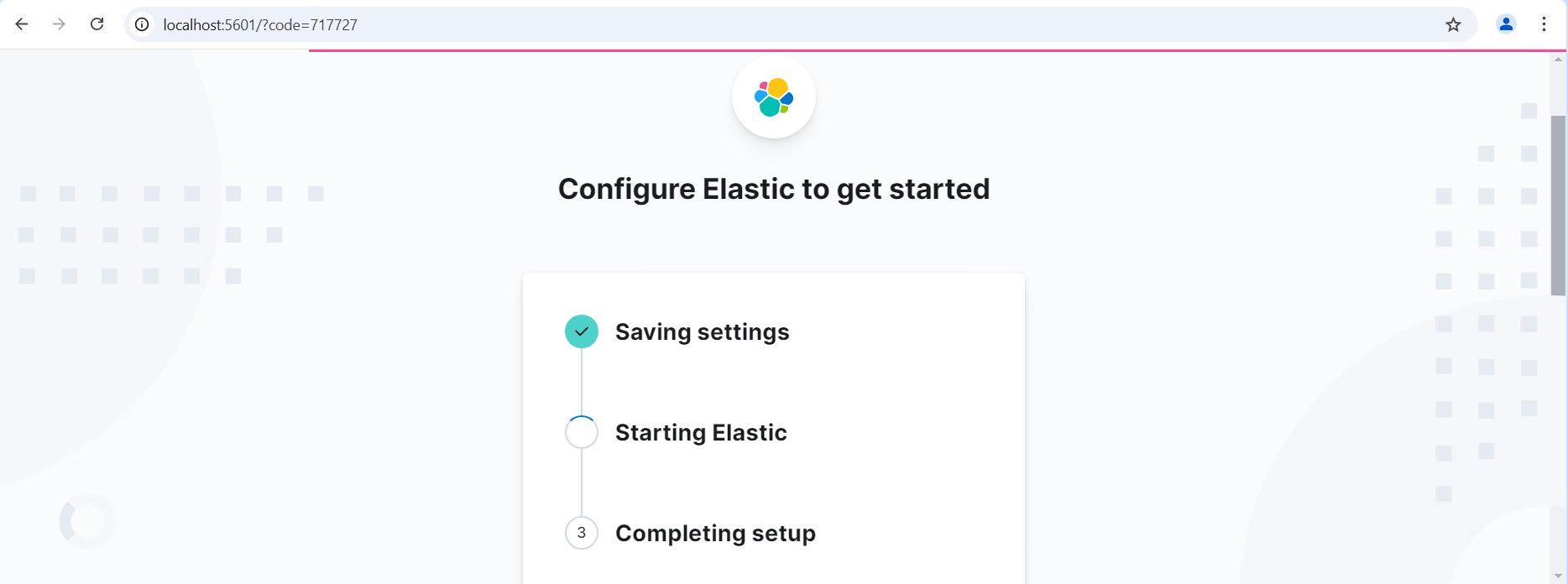Click the Elastic logo at the top
The width and height of the screenshot is (1568, 584).
coord(774,96)
